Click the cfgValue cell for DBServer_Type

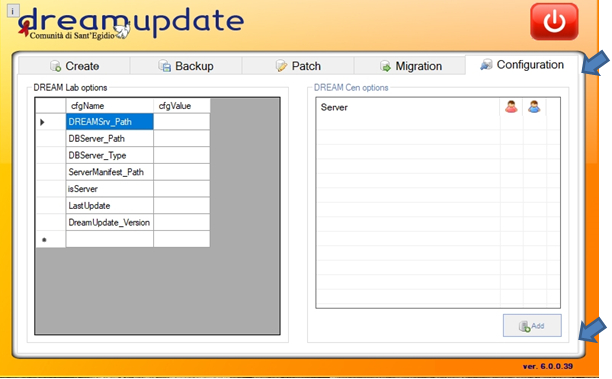[182, 155]
